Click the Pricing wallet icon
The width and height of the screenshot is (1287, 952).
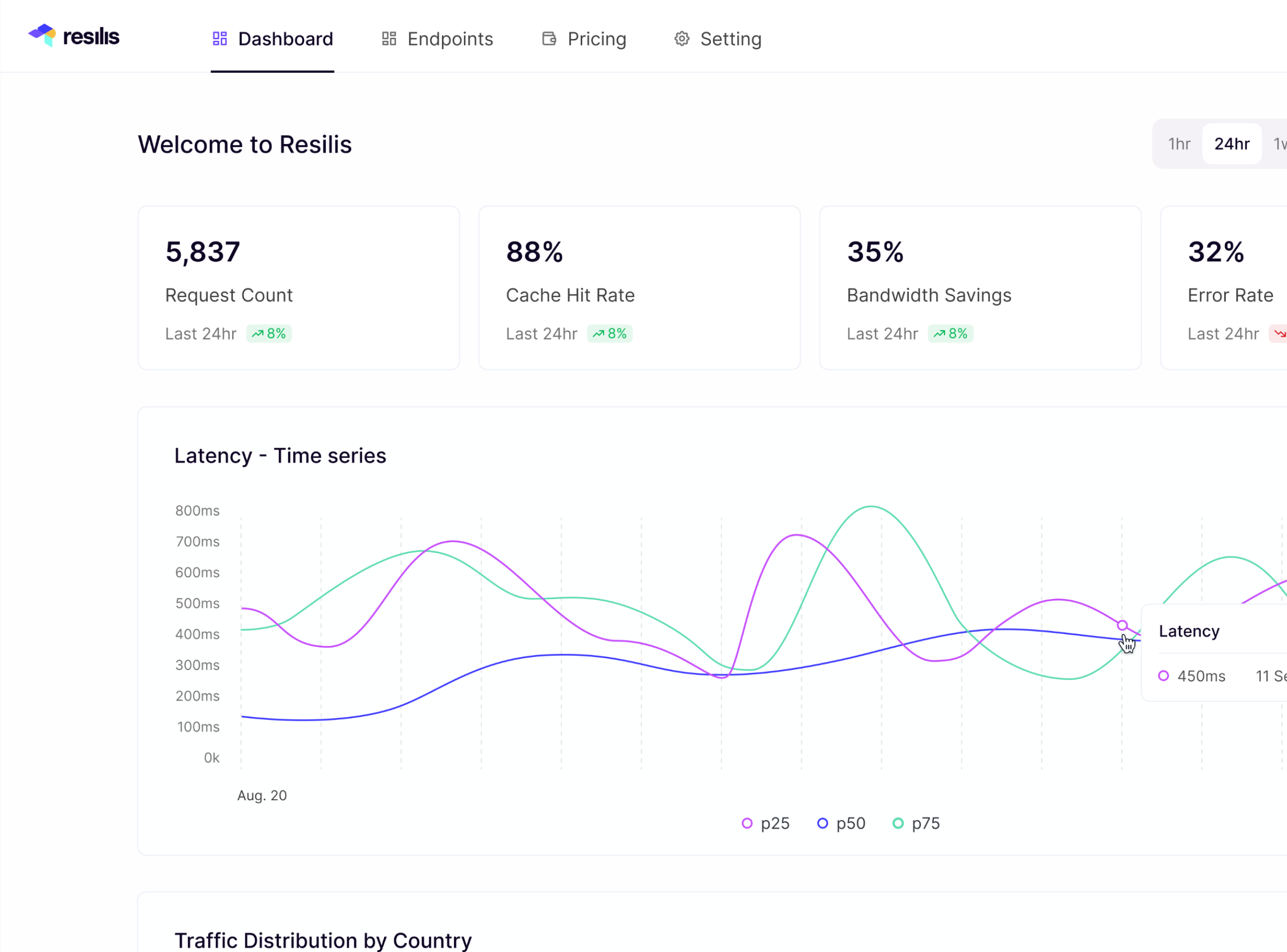pyautogui.click(x=549, y=39)
